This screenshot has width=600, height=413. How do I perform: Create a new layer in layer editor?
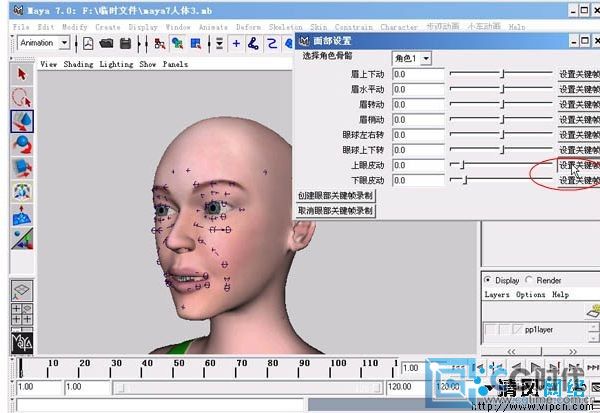593,311
